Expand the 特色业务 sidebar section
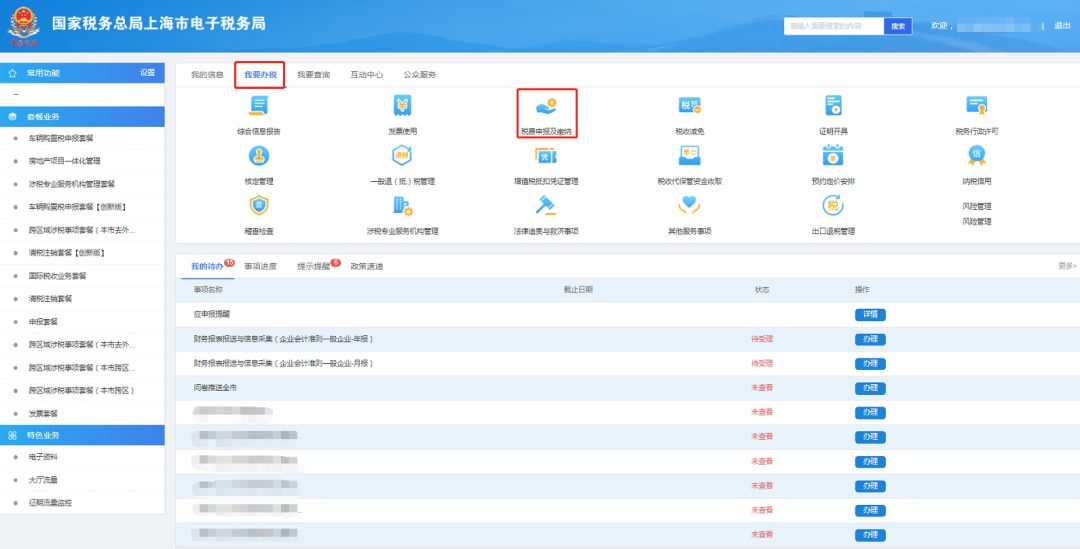The width and height of the screenshot is (1080, 549). (x=82, y=435)
